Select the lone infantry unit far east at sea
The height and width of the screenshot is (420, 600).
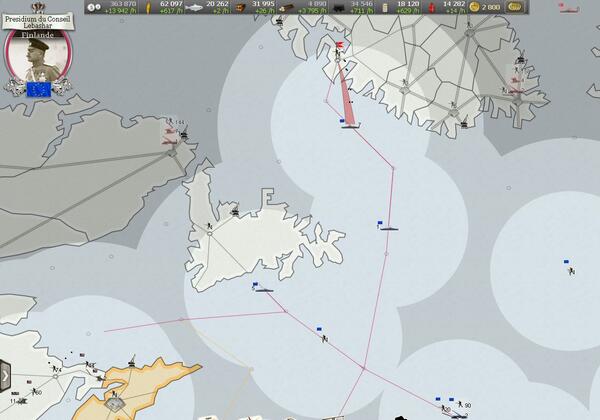tap(571, 271)
